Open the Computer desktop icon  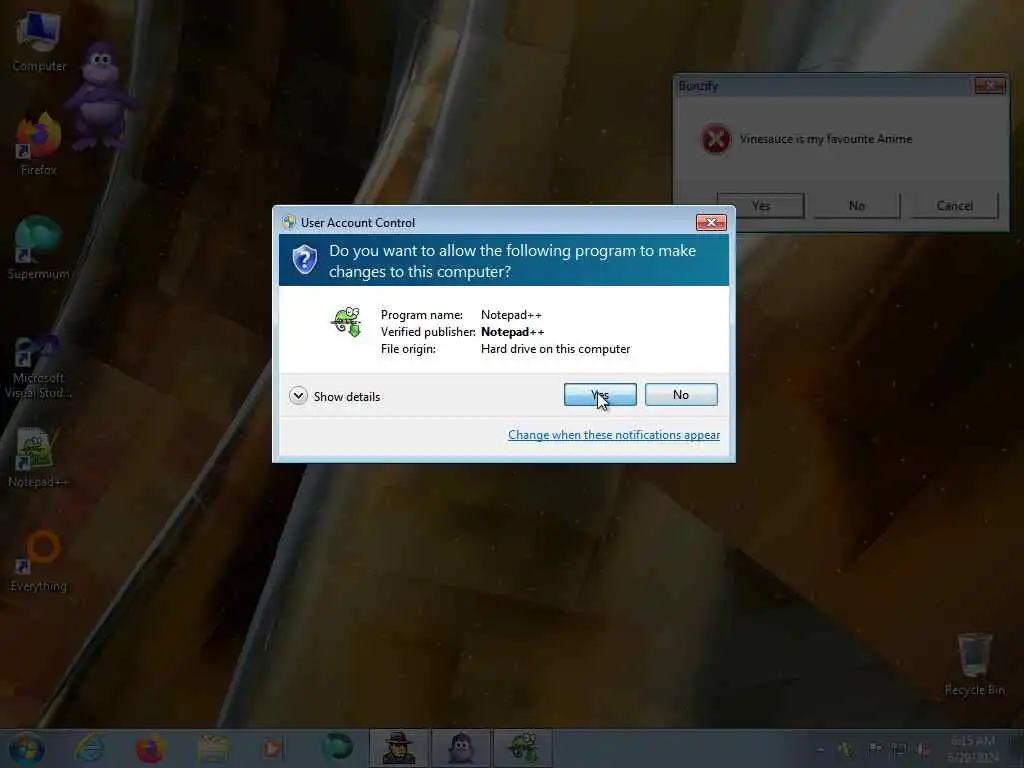39,42
